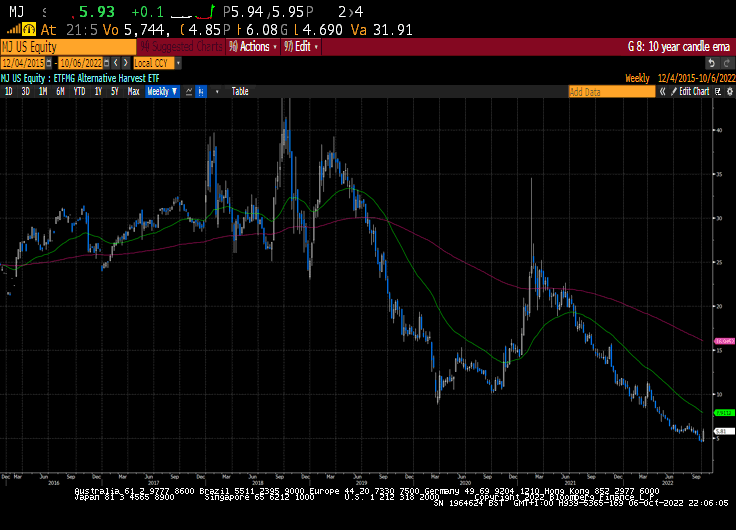Shift date range backward with left arrow

coord(115,63)
